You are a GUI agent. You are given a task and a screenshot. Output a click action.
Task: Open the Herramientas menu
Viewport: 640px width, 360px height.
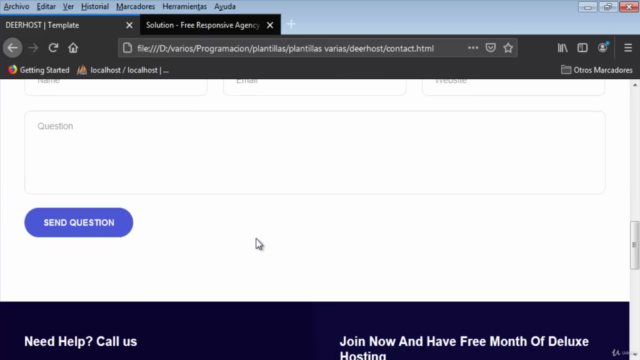coord(184,7)
